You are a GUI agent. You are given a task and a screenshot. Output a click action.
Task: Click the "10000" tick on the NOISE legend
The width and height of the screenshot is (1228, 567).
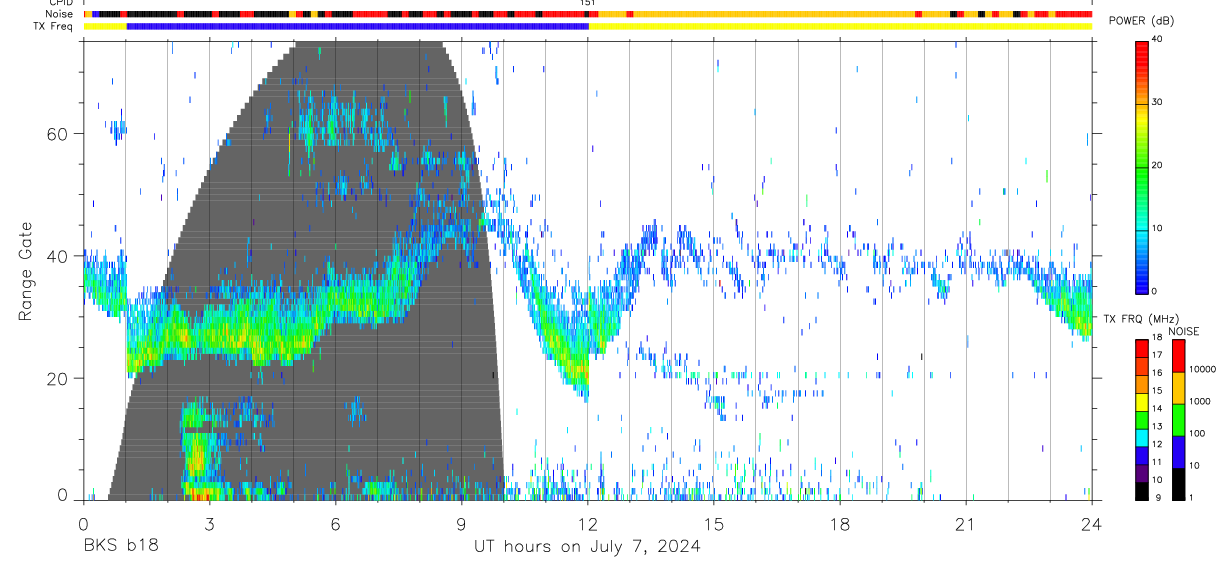[1202, 370]
